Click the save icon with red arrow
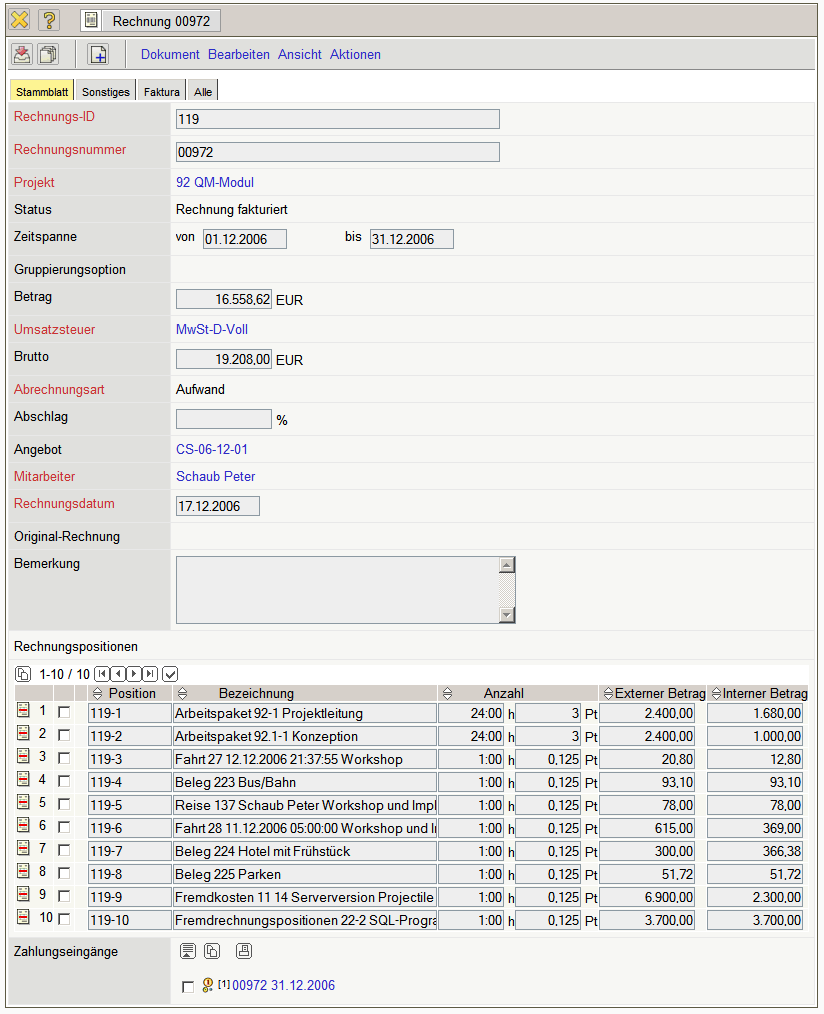Screen dimensions: 824x1014 tap(21, 54)
